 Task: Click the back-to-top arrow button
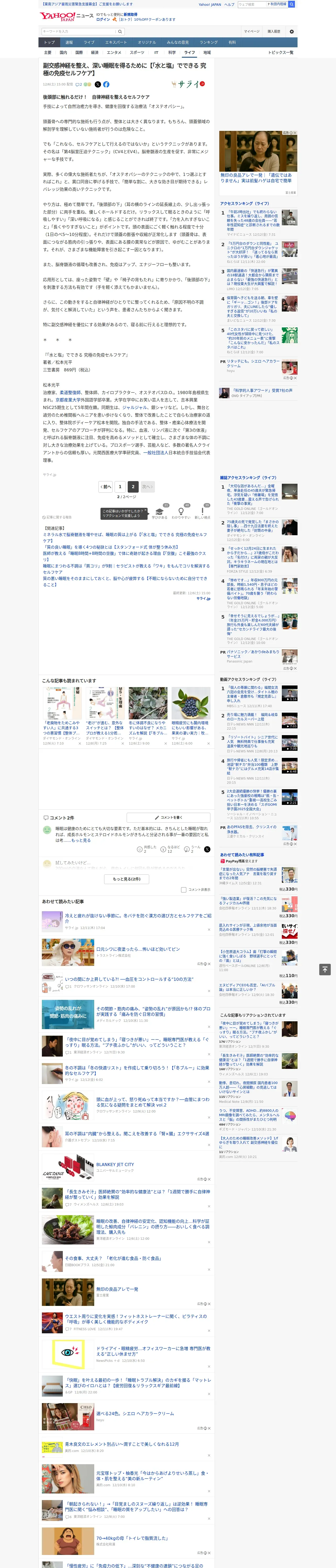coord(325,969)
